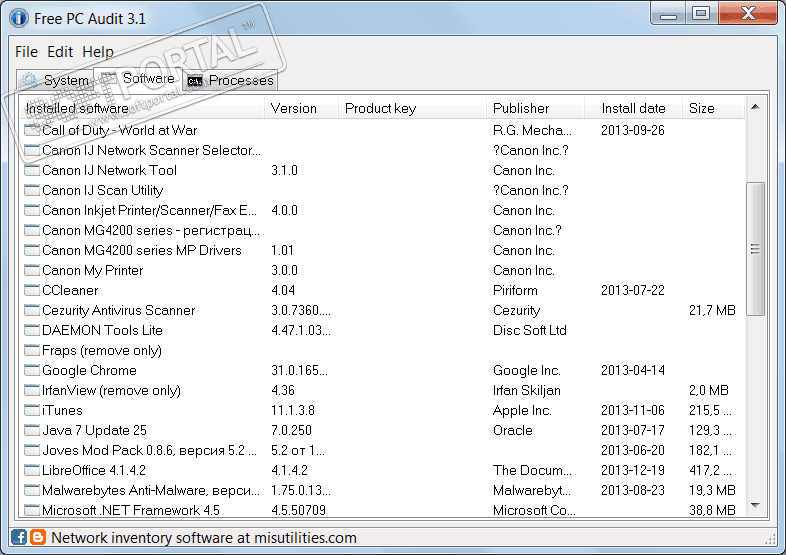This screenshot has width=786, height=555.
Task: Click the 19,3 MB size cell
Action: 712,490
